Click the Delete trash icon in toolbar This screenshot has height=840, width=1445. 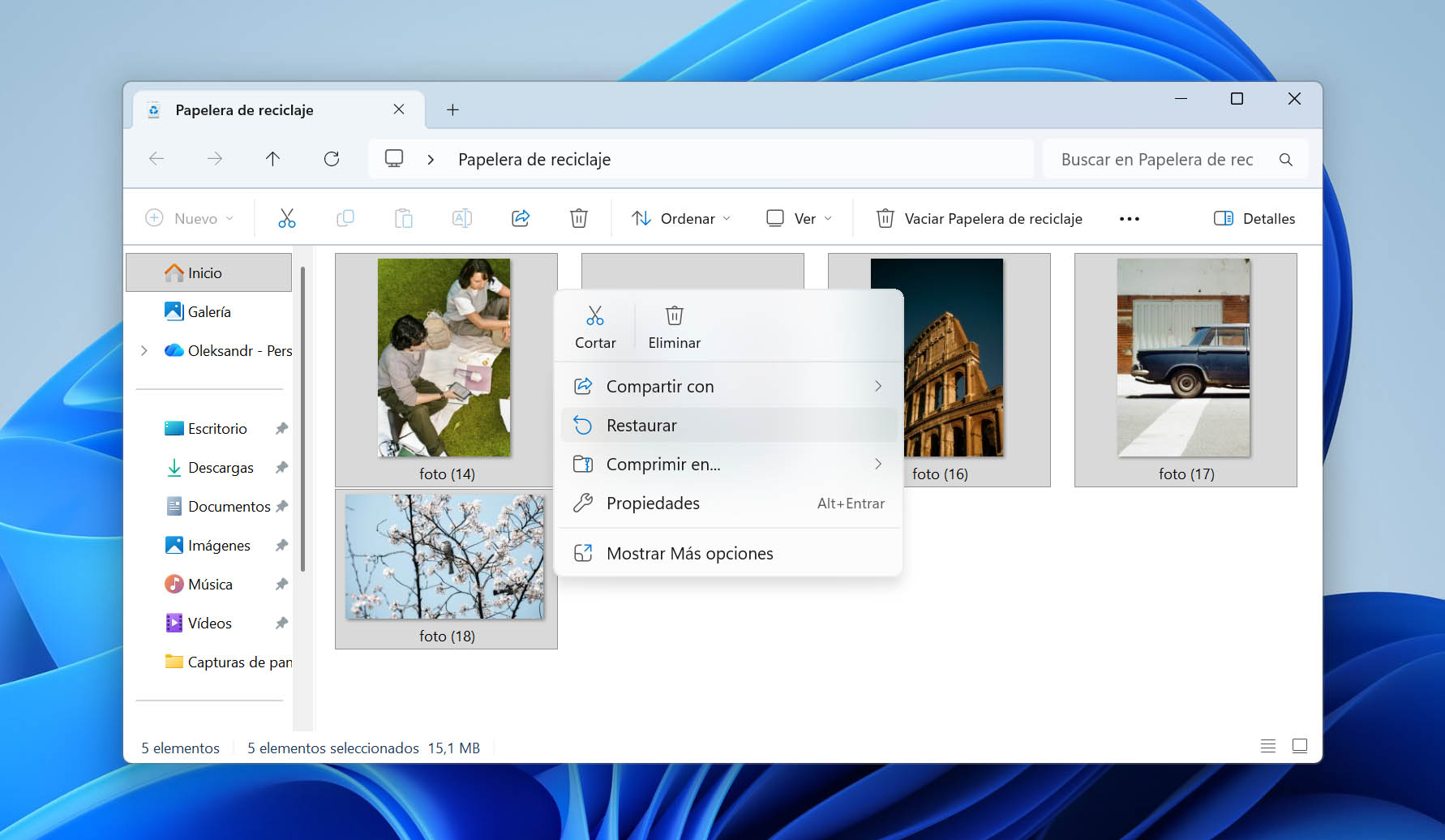[579, 218]
